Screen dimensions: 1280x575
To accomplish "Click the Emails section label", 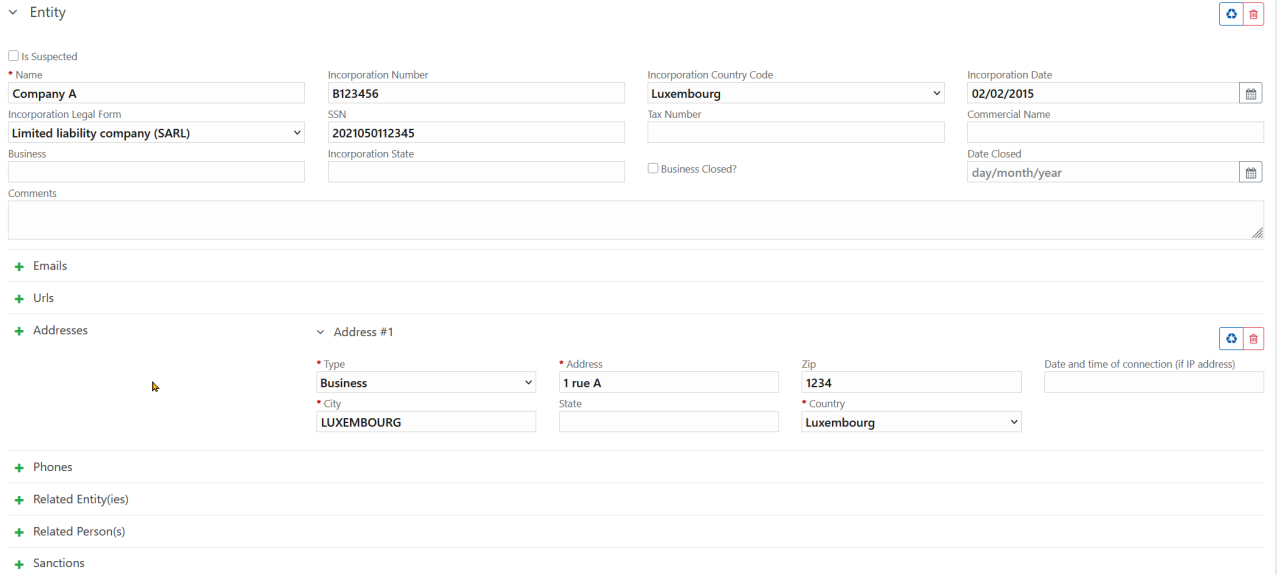I will 50,267.
